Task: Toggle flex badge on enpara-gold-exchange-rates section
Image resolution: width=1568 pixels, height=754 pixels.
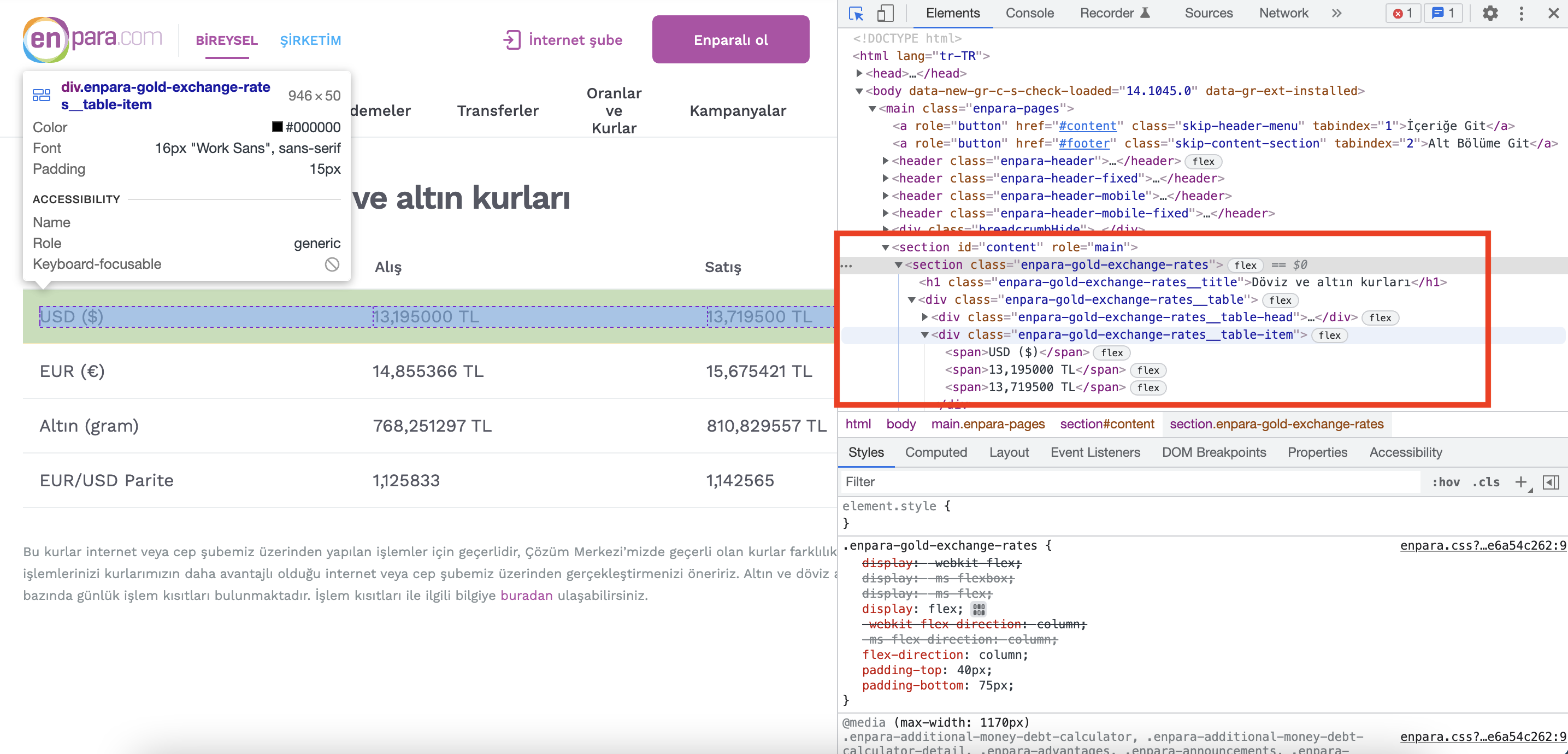Action: pyautogui.click(x=1246, y=266)
